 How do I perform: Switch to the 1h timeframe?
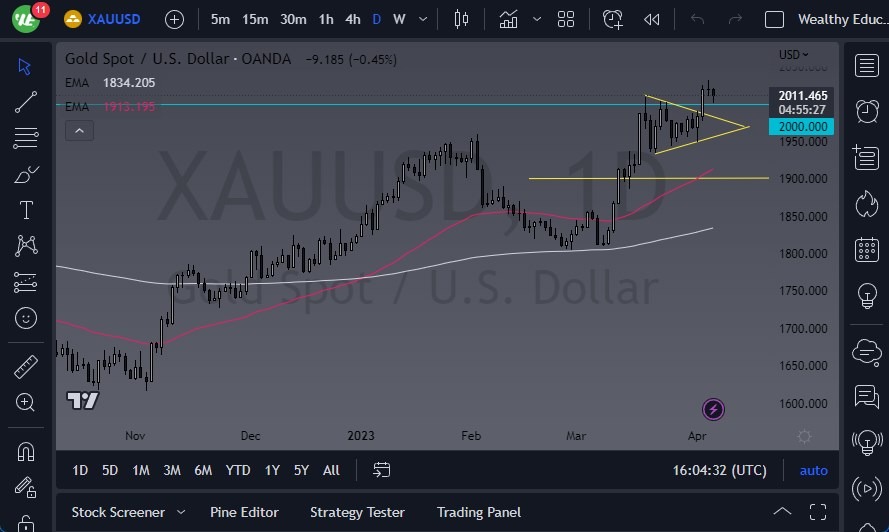pos(325,19)
